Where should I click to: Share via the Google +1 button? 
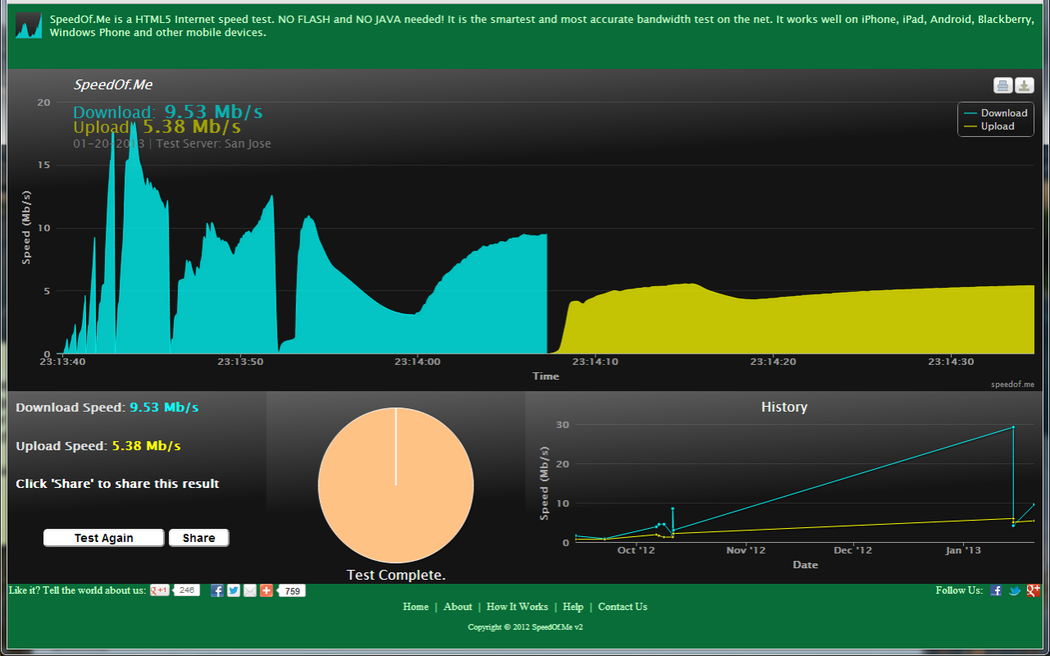[160, 591]
